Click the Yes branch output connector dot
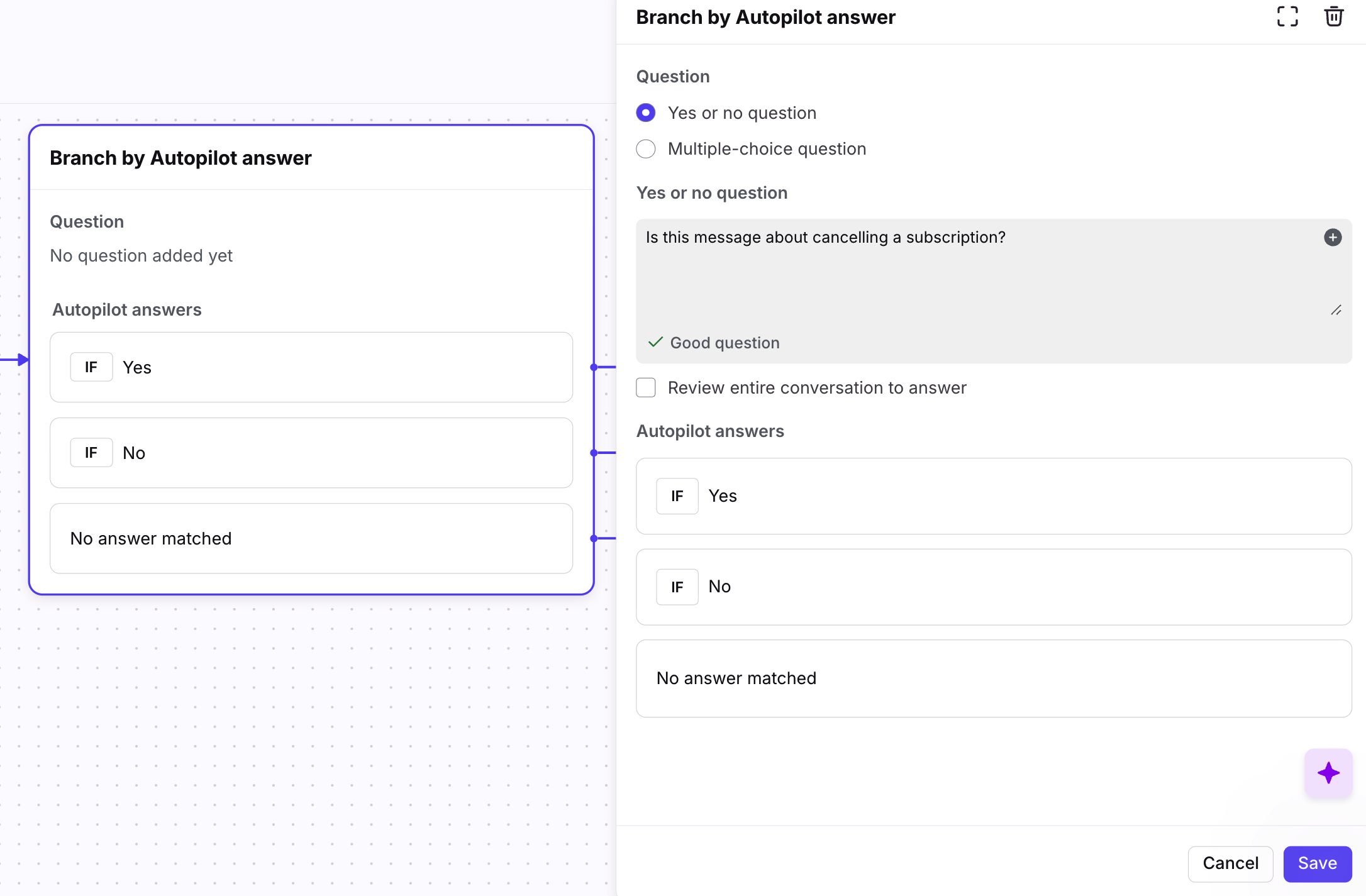 pos(594,367)
